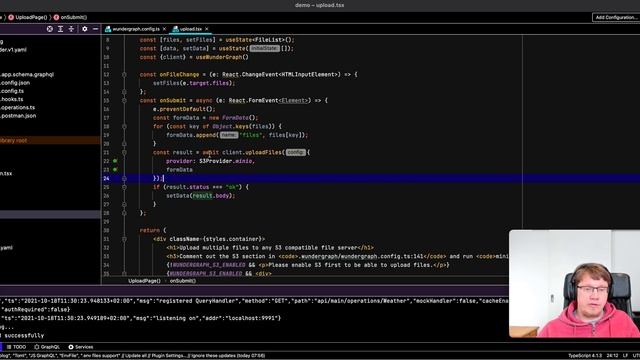Close the wundergraph.config.ts tab
The width and height of the screenshot is (640, 360).
(x=164, y=29)
